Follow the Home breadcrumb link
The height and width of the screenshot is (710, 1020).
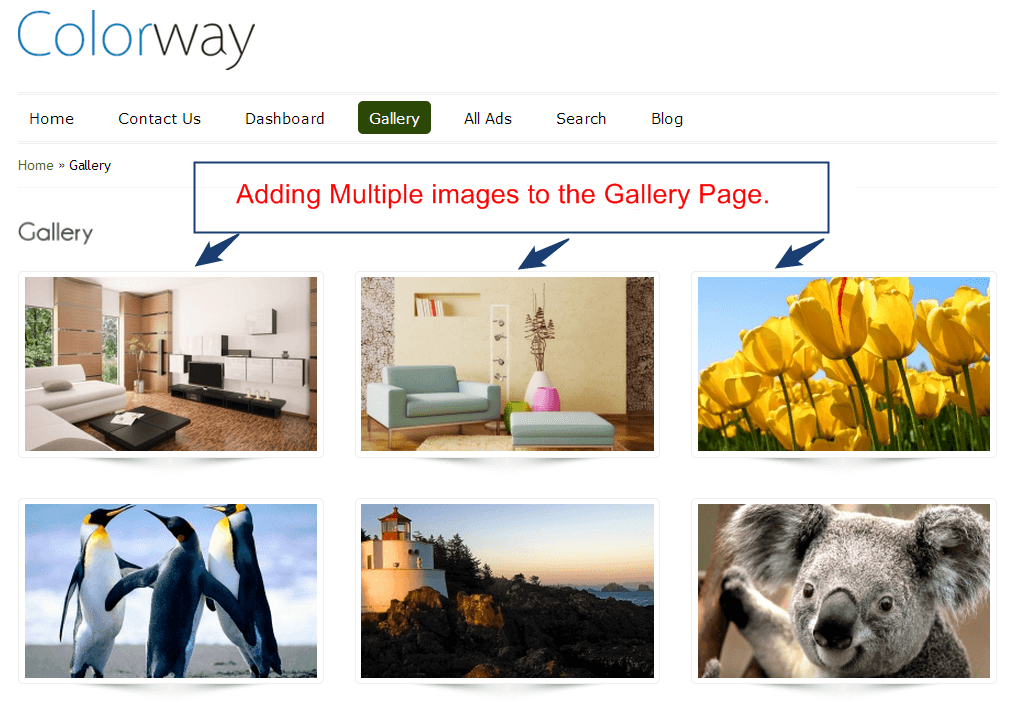click(x=35, y=165)
